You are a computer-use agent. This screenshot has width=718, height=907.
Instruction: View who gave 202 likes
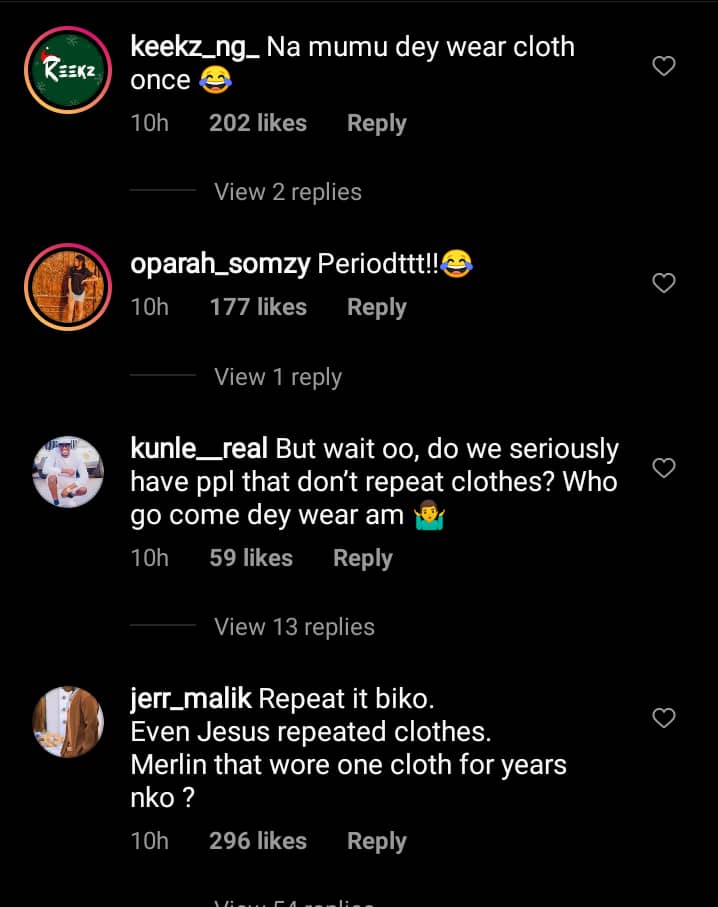[x=258, y=123]
